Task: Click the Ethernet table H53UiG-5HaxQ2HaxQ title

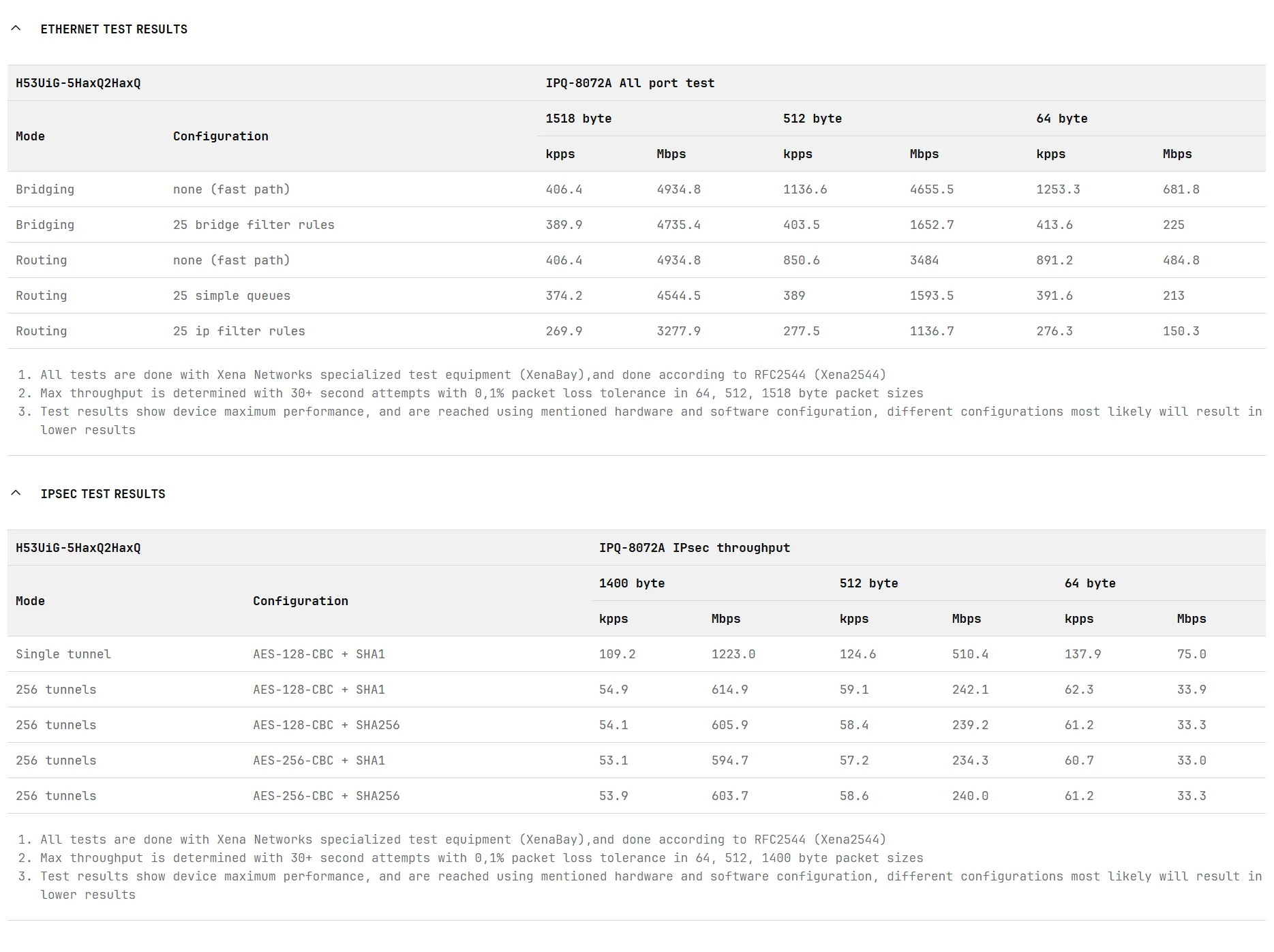Action: (78, 83)
